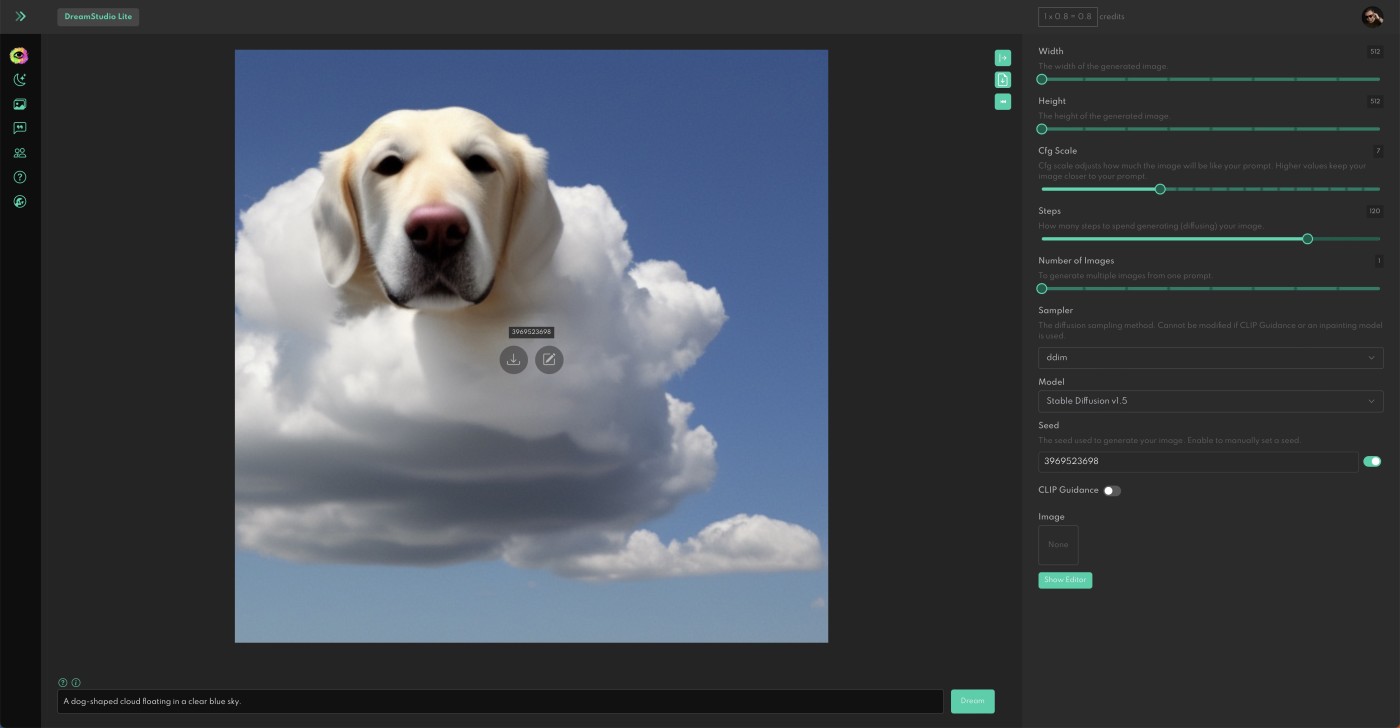Open the DreamStudio eye logo page
The height and width of the screenshot is (728, 1400).
[x=19, y=56]
